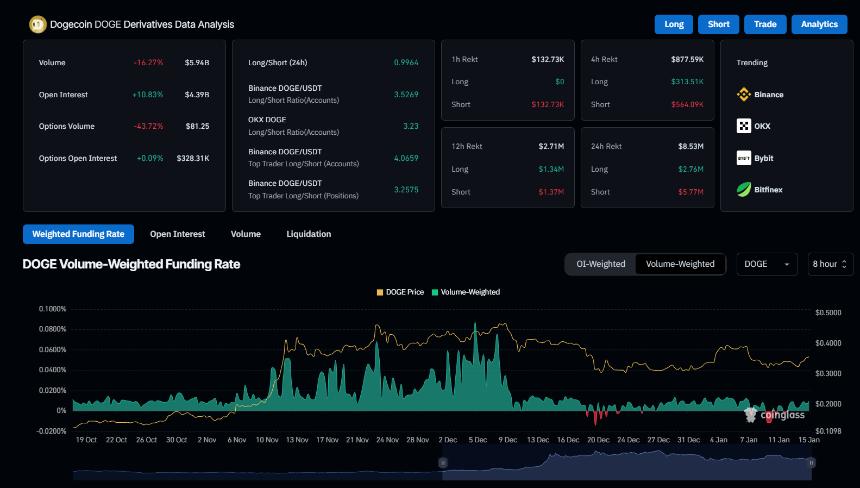Click the right range slider handle
The height and width of the screenshot is (488, 860).
811,463
